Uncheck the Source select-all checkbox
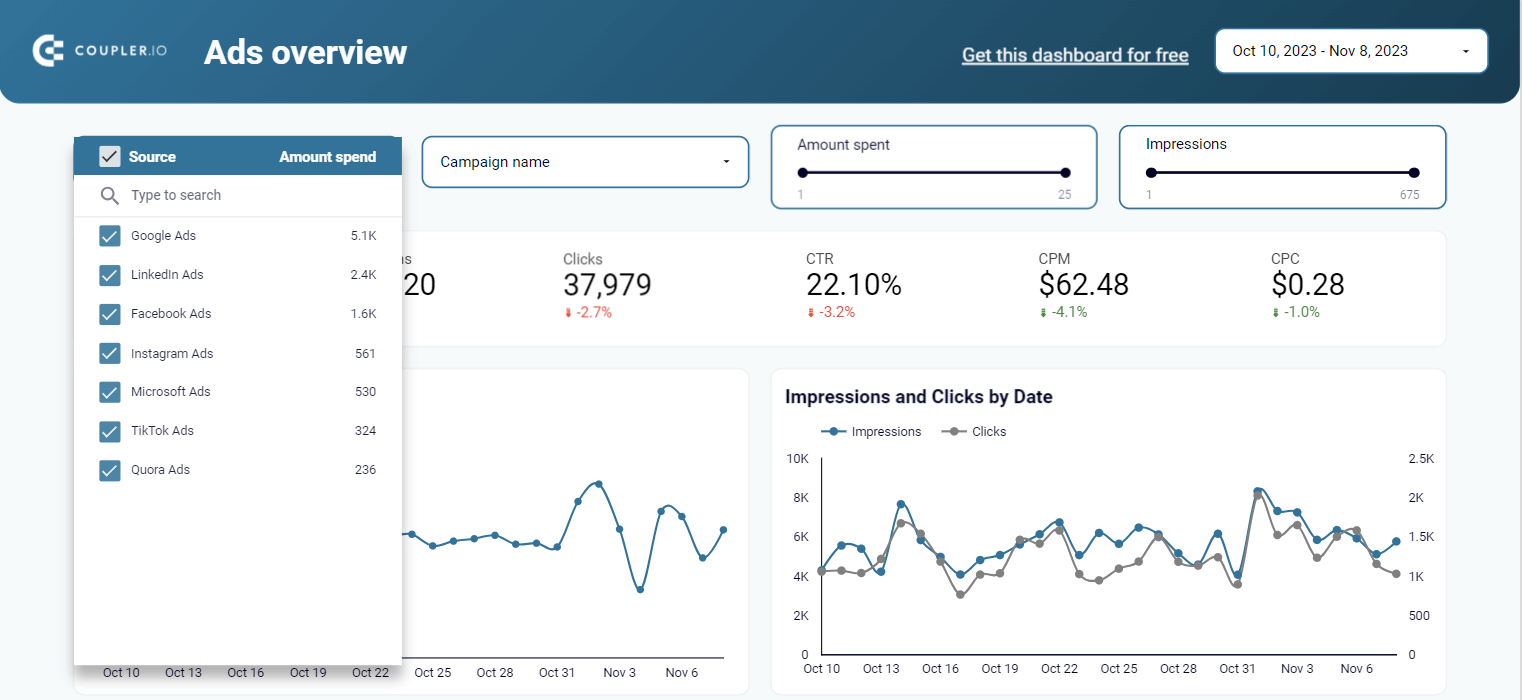 [110, 156]
